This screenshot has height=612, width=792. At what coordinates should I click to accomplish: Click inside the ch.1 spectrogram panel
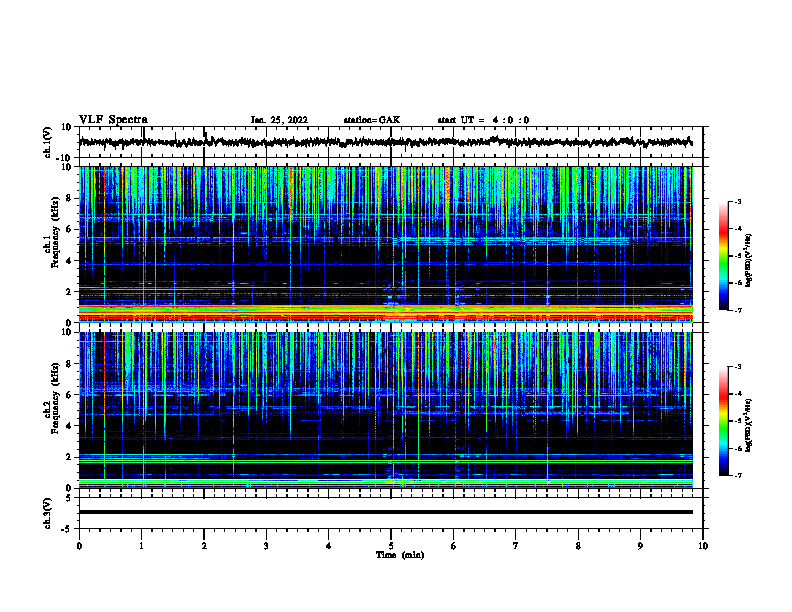[x=385, y=244]
